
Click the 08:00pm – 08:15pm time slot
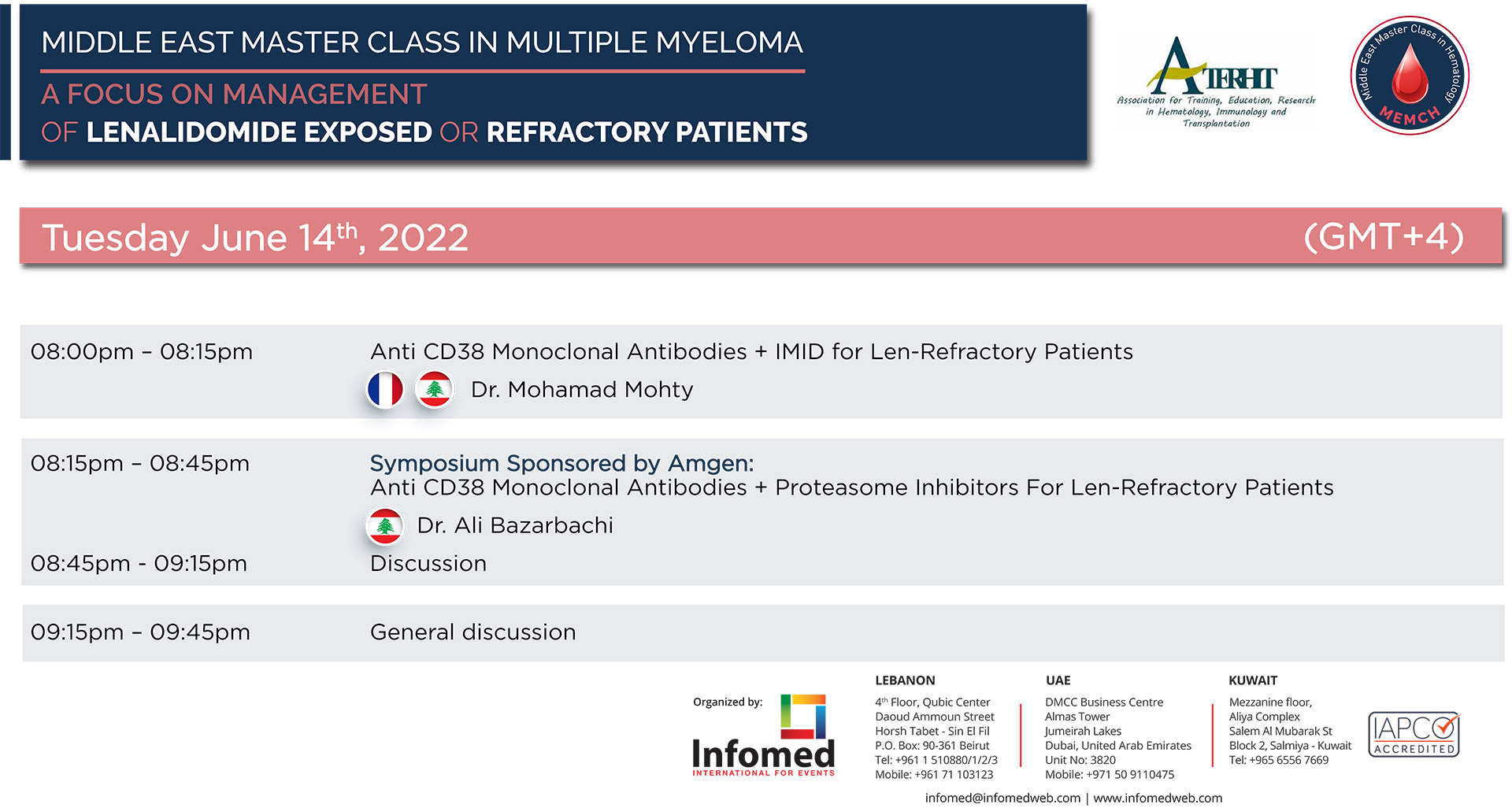coord(142,351)
